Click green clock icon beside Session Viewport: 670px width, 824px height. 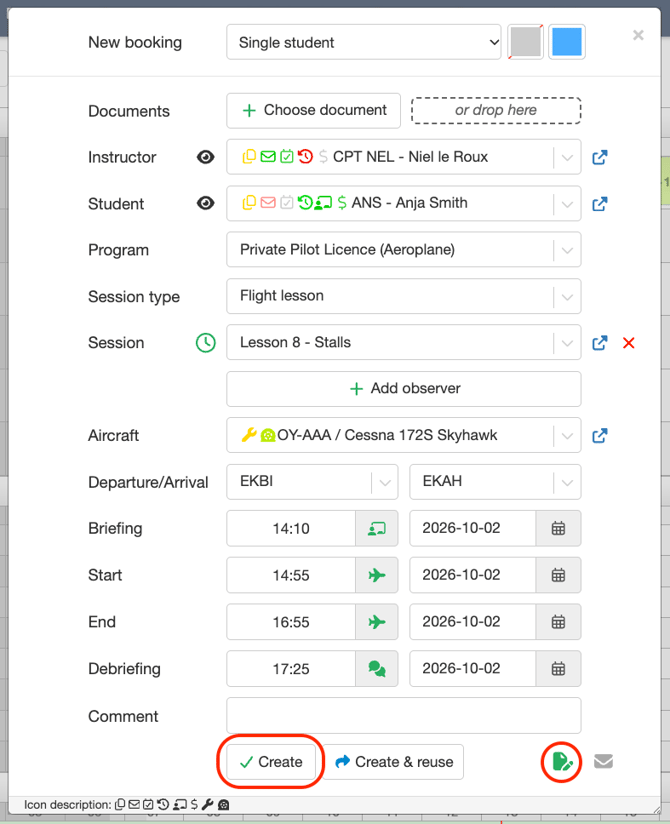coord(205,343)
